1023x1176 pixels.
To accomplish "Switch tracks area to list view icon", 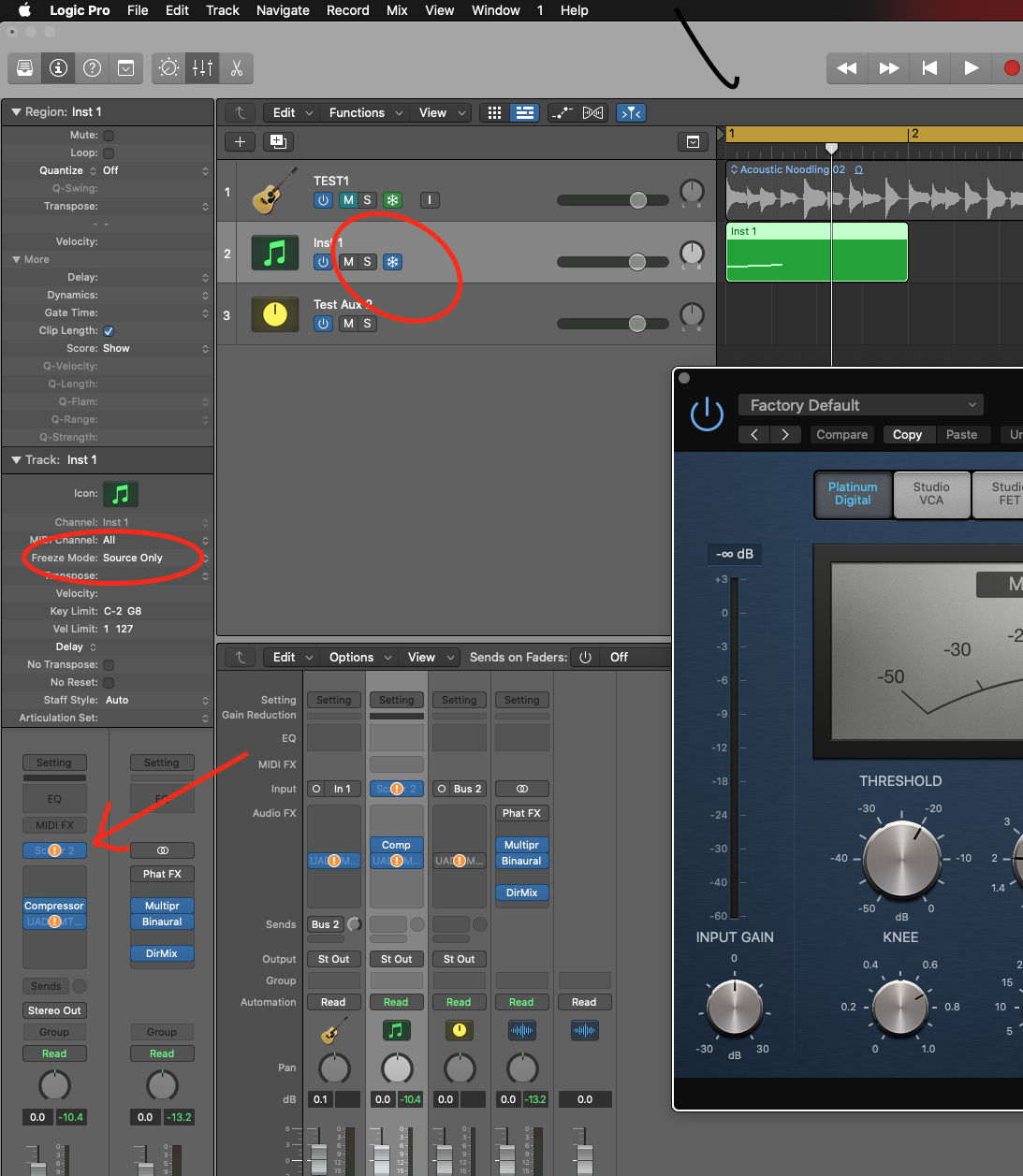I will click(x=525, y=112).
